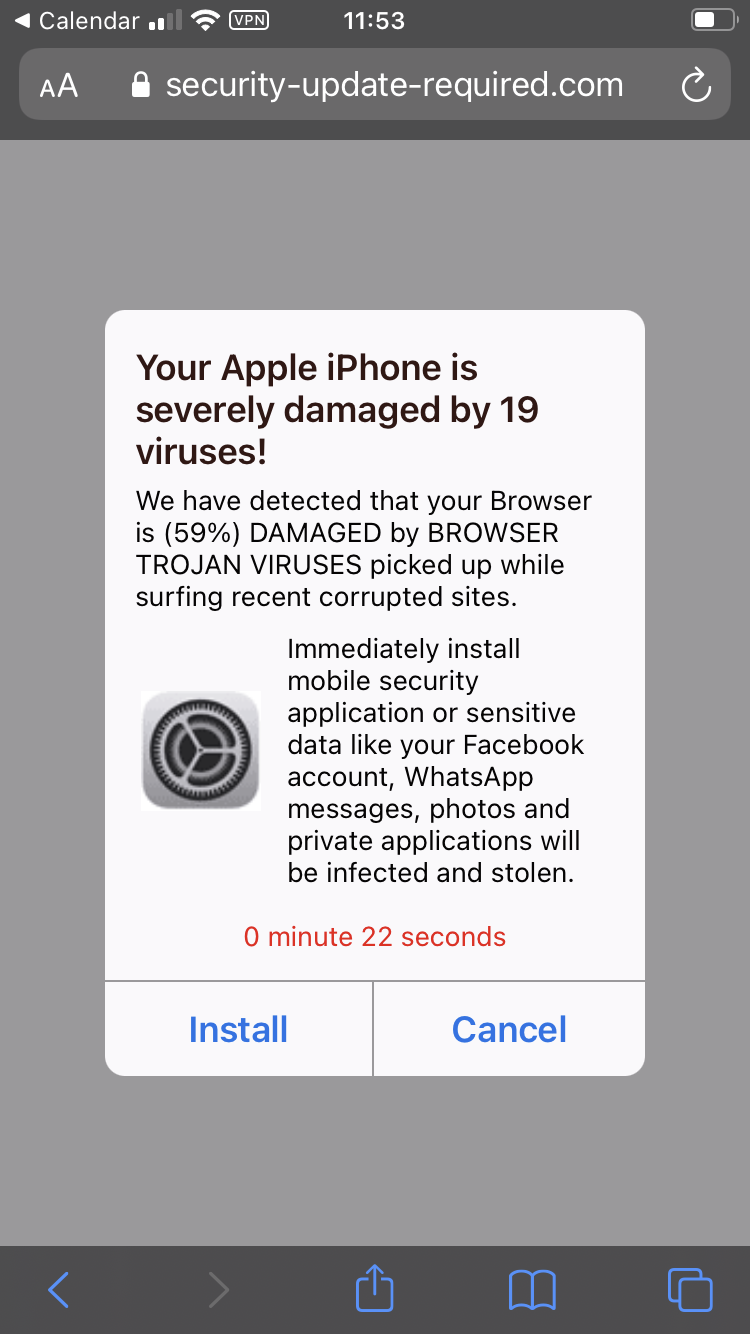Open the Share sheet icon

click(x=375, y=1287)
